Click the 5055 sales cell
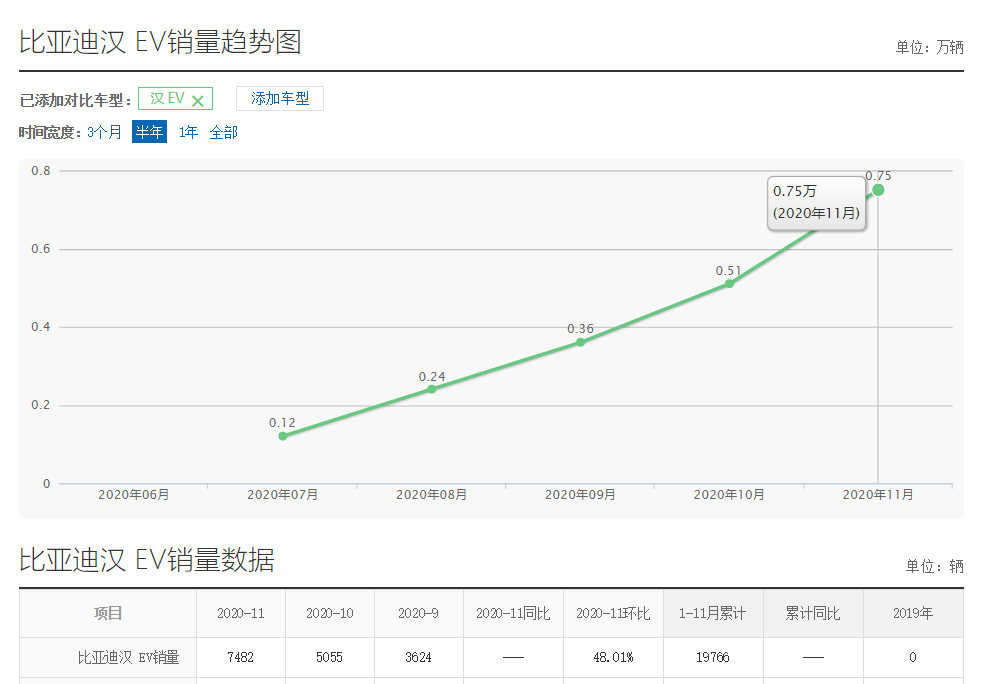The height and width of the screenshot is (684, 996). 330,657
